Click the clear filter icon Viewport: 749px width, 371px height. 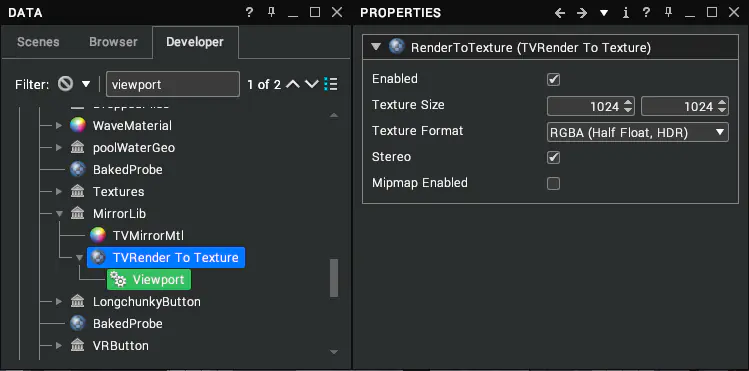[65, 85]
